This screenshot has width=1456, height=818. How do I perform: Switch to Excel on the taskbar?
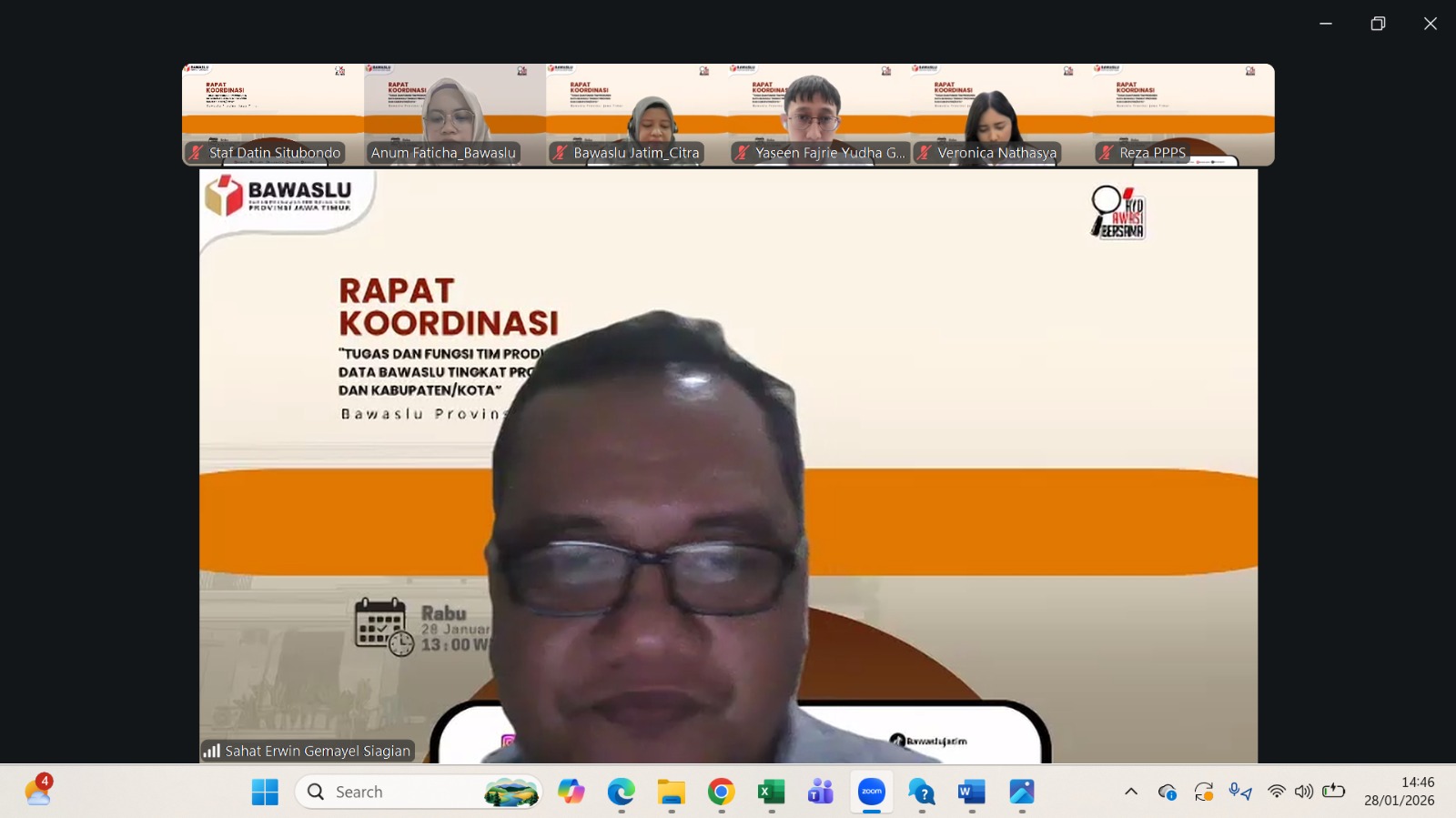pos(772,793)
